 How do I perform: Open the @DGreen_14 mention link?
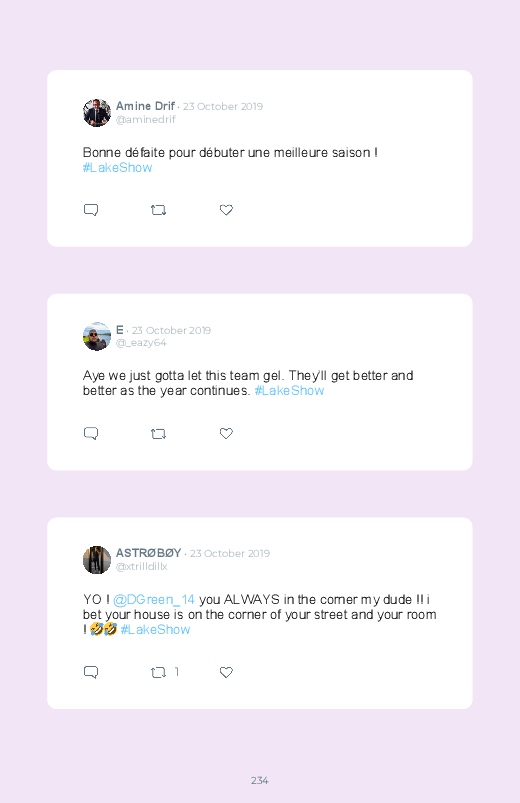tap(154, 600)
